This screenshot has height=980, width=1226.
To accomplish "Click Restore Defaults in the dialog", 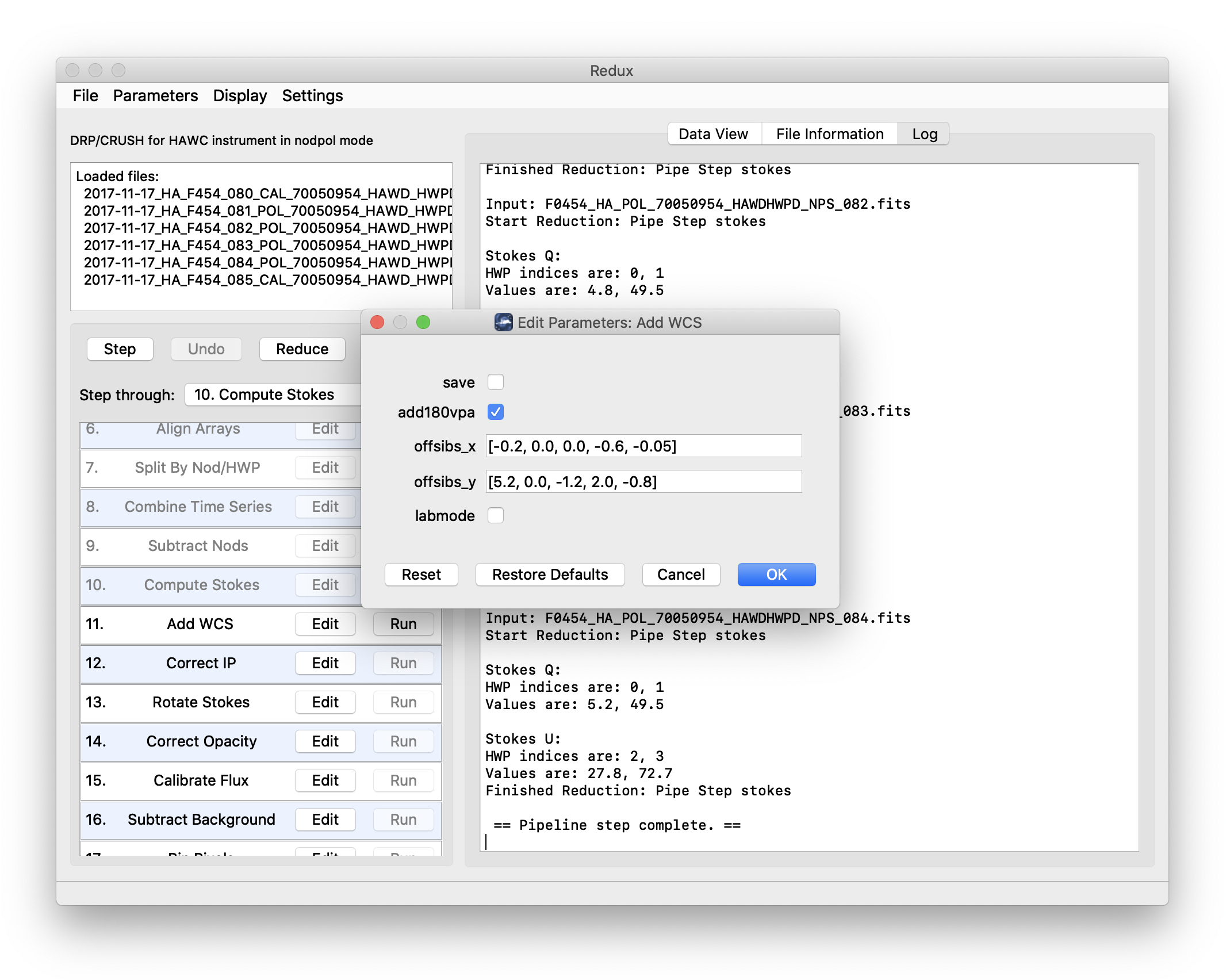I will (x=549, y=574).
